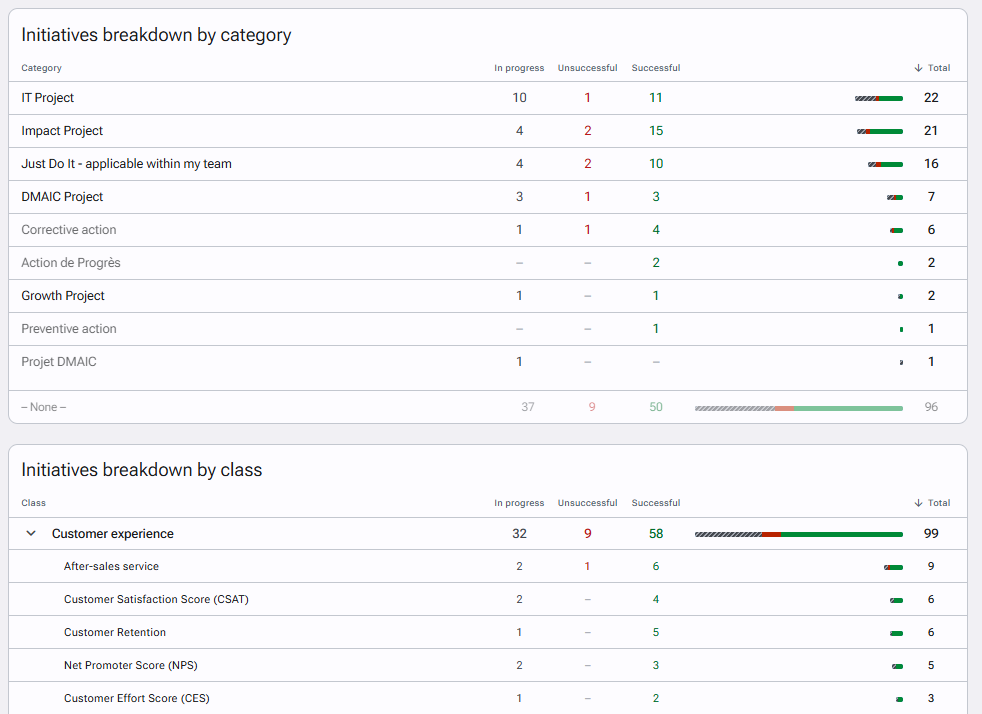Click Impact Project total 21

[931, 131]
